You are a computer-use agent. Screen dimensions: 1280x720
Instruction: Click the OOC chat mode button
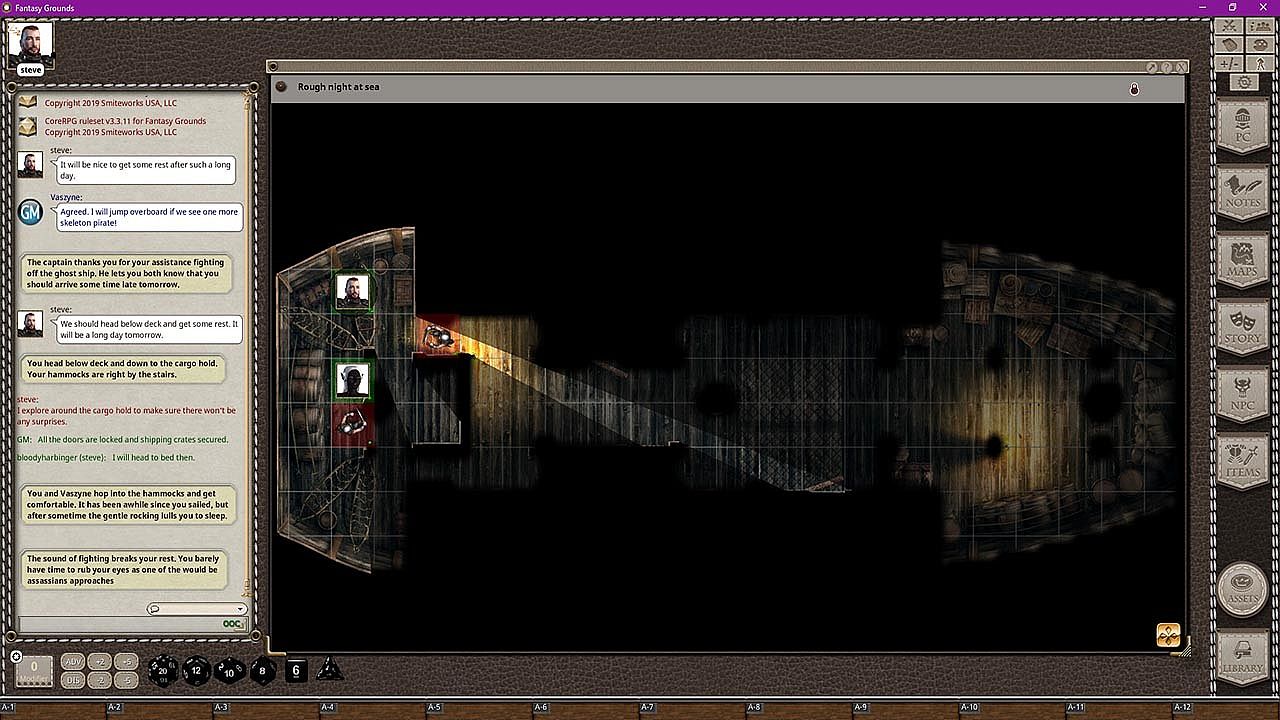pos(234,624)
